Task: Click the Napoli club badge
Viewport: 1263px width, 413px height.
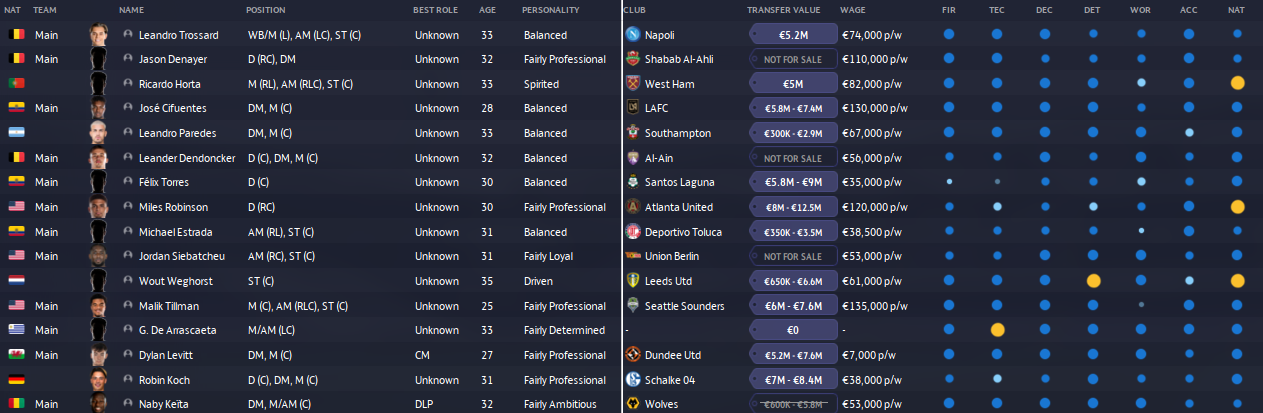Action: pyautogui.click(x=632, y=34)
